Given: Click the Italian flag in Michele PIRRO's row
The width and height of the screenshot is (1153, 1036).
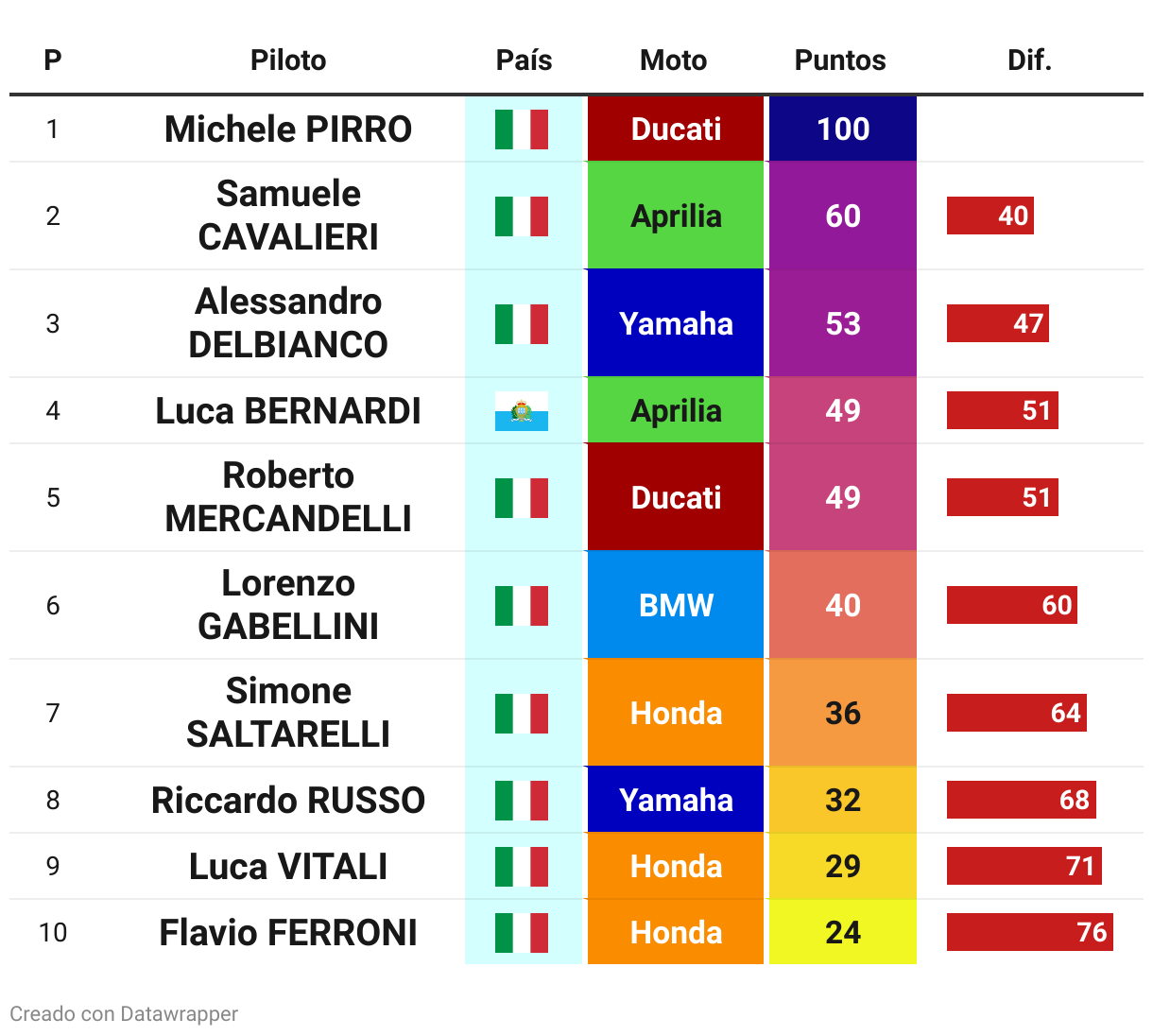Looking at the screenshot, I should click(x=522, y=129).
